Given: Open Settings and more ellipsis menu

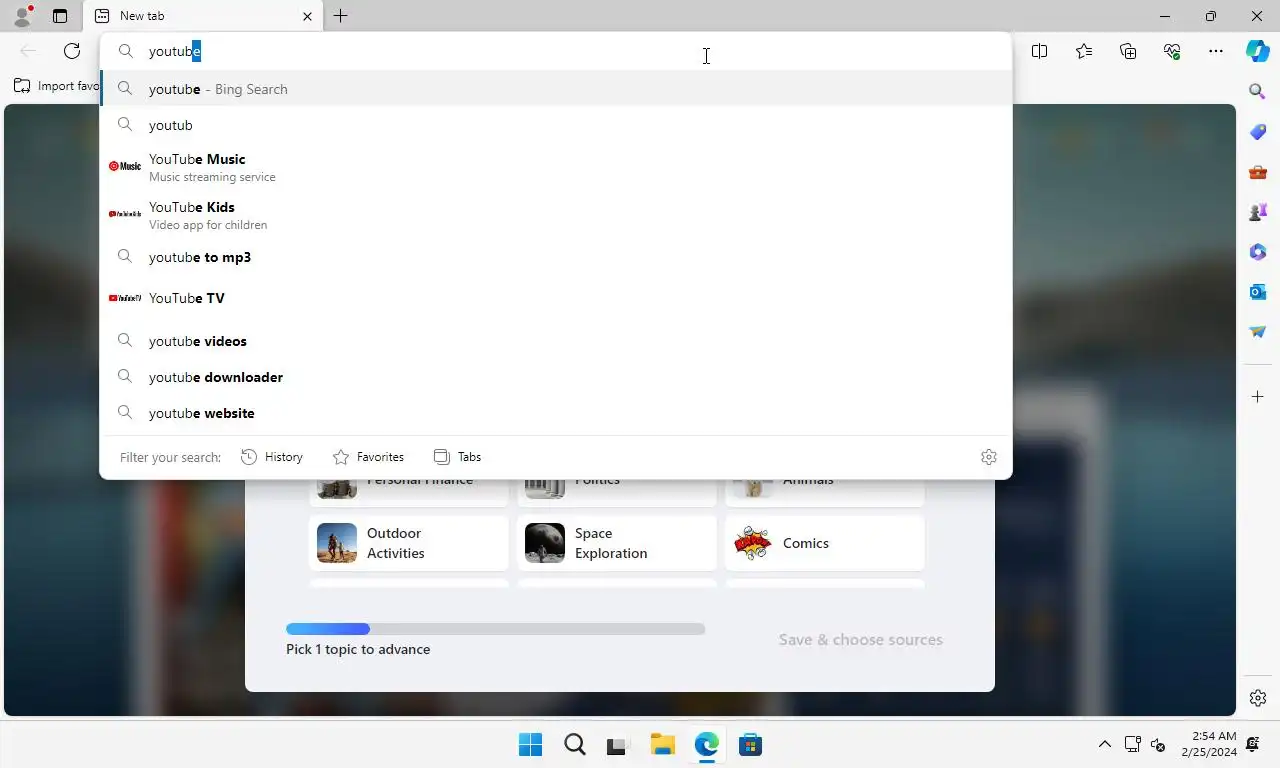Looking at the screenshot, I should point(1216,51).
